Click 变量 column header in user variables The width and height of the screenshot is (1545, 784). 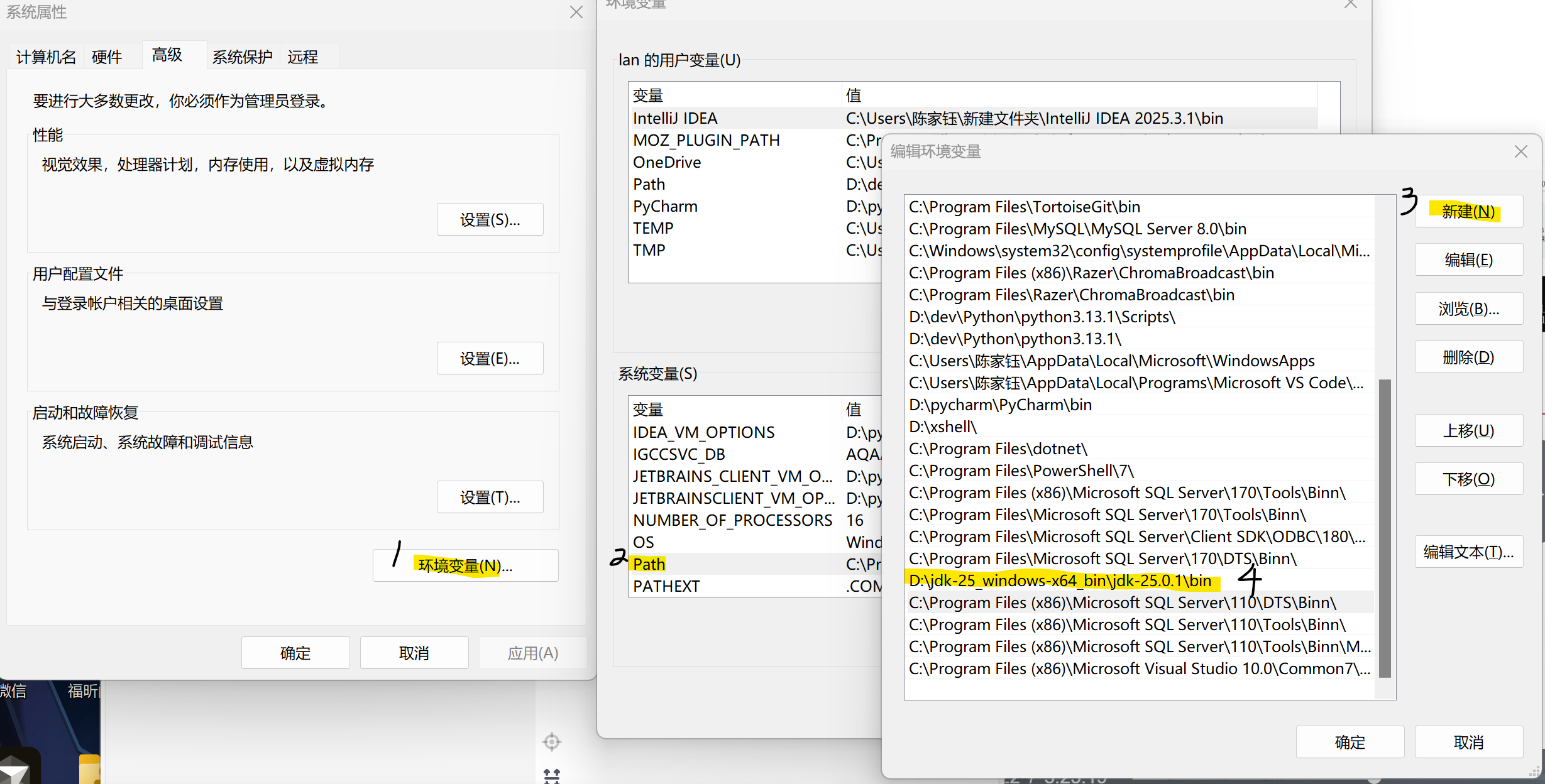coord(734,95)
